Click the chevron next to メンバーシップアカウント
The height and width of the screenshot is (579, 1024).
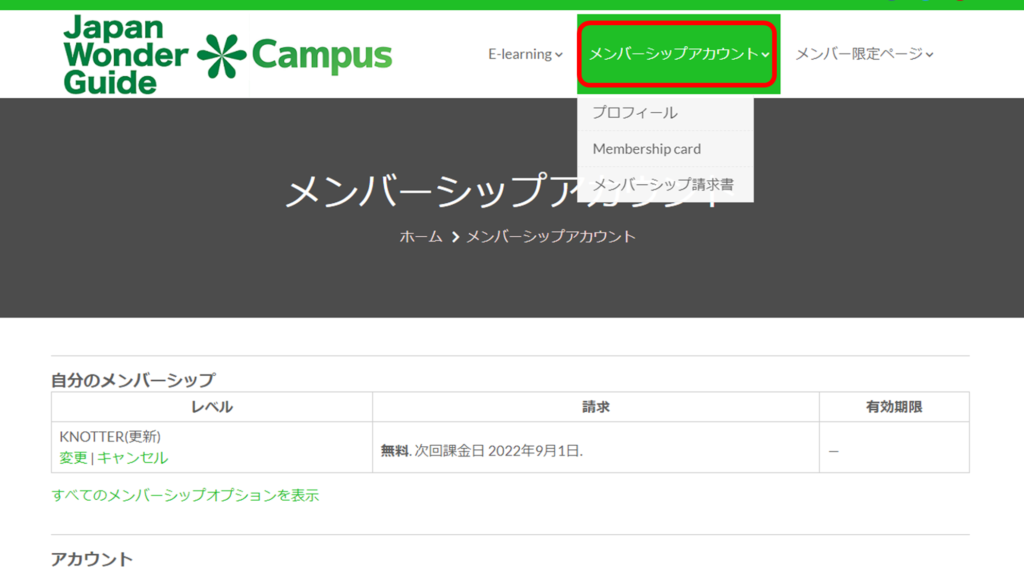click(x=765, y=55)
